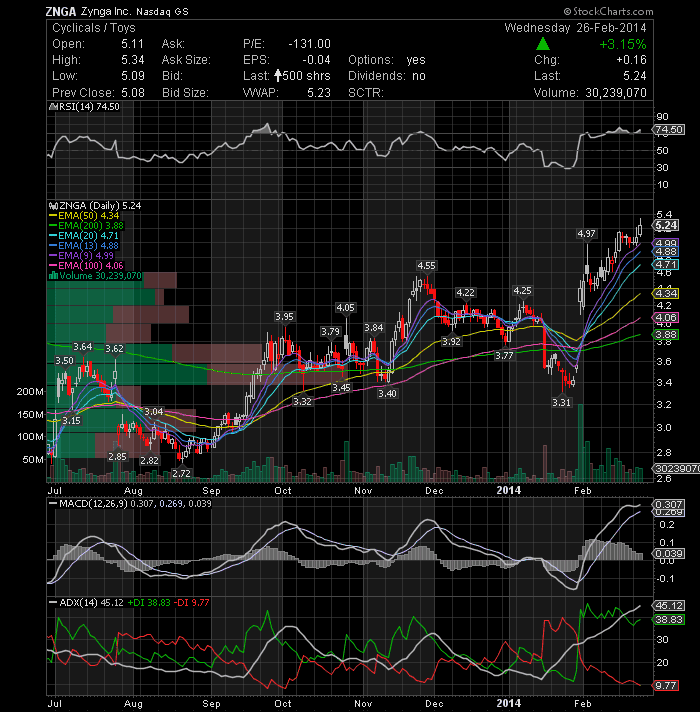Click the Low price 5.09
The height and width of the screenshot is (712, 700).
(x=133, y=76)
